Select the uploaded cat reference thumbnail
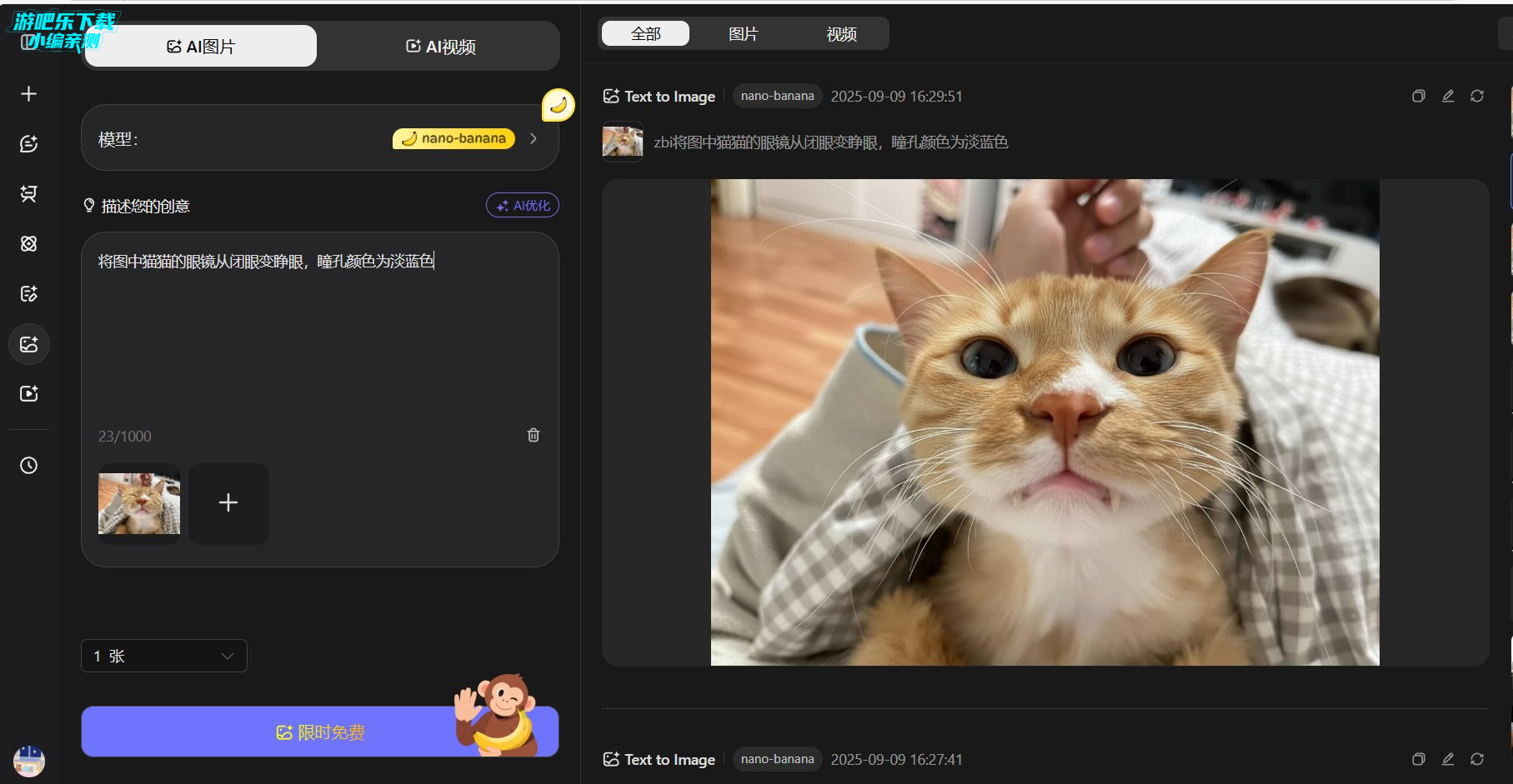Screen dimensions: 1513x784 pos(139,503)
